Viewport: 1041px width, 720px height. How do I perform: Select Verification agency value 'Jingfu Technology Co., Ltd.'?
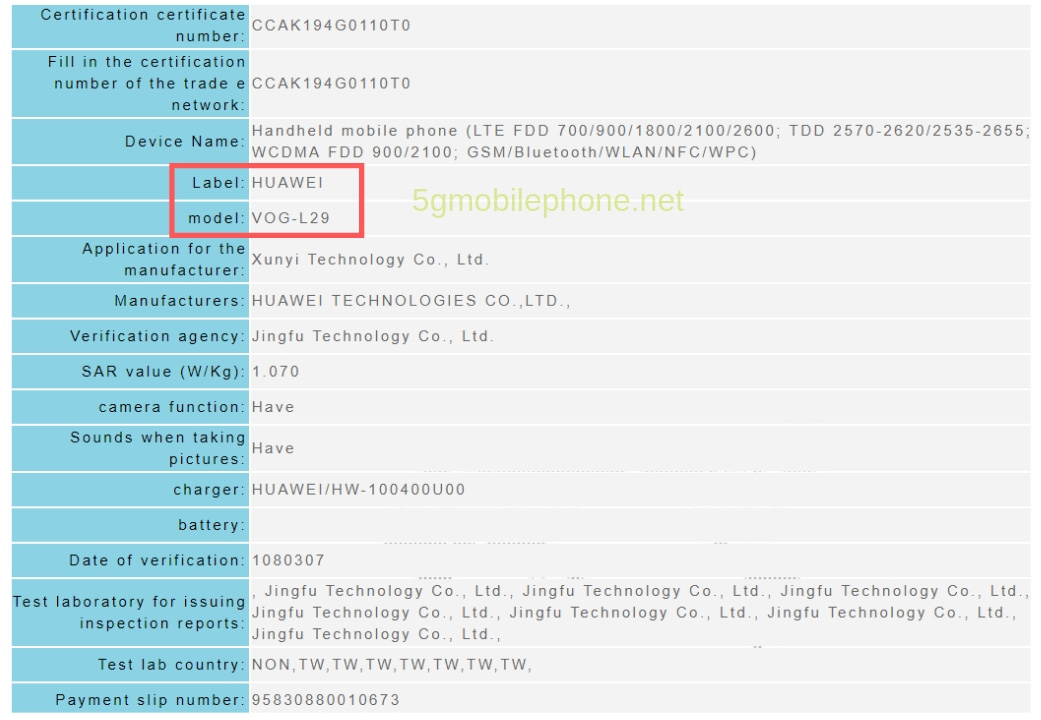372,336
